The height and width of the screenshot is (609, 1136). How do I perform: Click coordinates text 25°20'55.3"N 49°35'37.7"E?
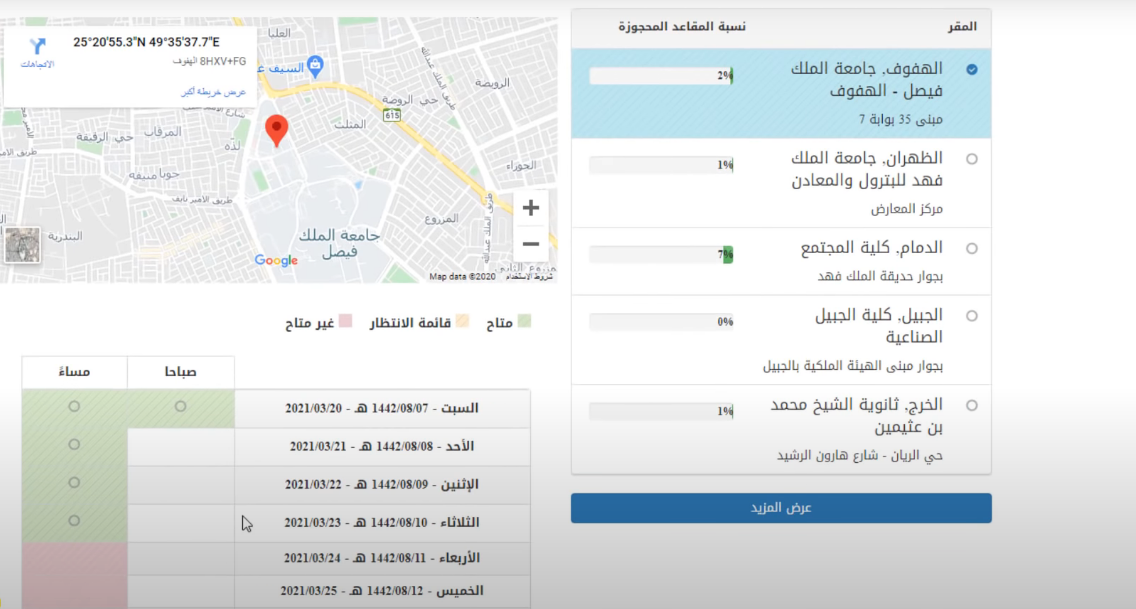pyautogui.click(x=146, y=42)
